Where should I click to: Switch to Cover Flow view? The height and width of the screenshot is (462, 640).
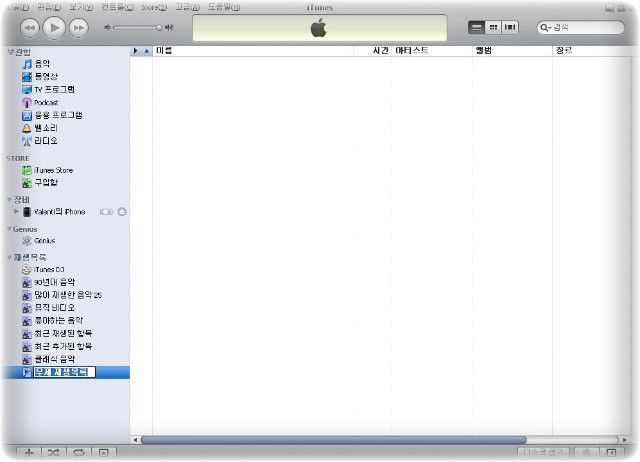point(510,27)
